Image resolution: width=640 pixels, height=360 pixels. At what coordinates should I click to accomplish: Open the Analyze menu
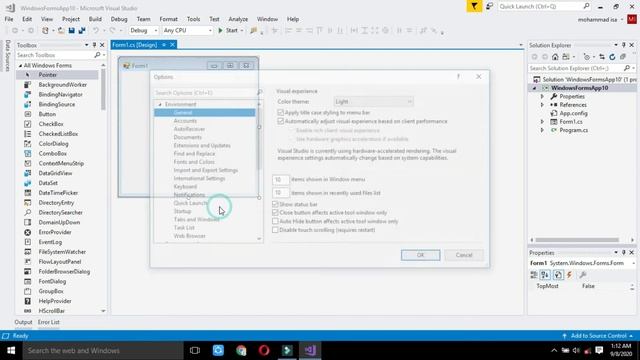(238, 19)
